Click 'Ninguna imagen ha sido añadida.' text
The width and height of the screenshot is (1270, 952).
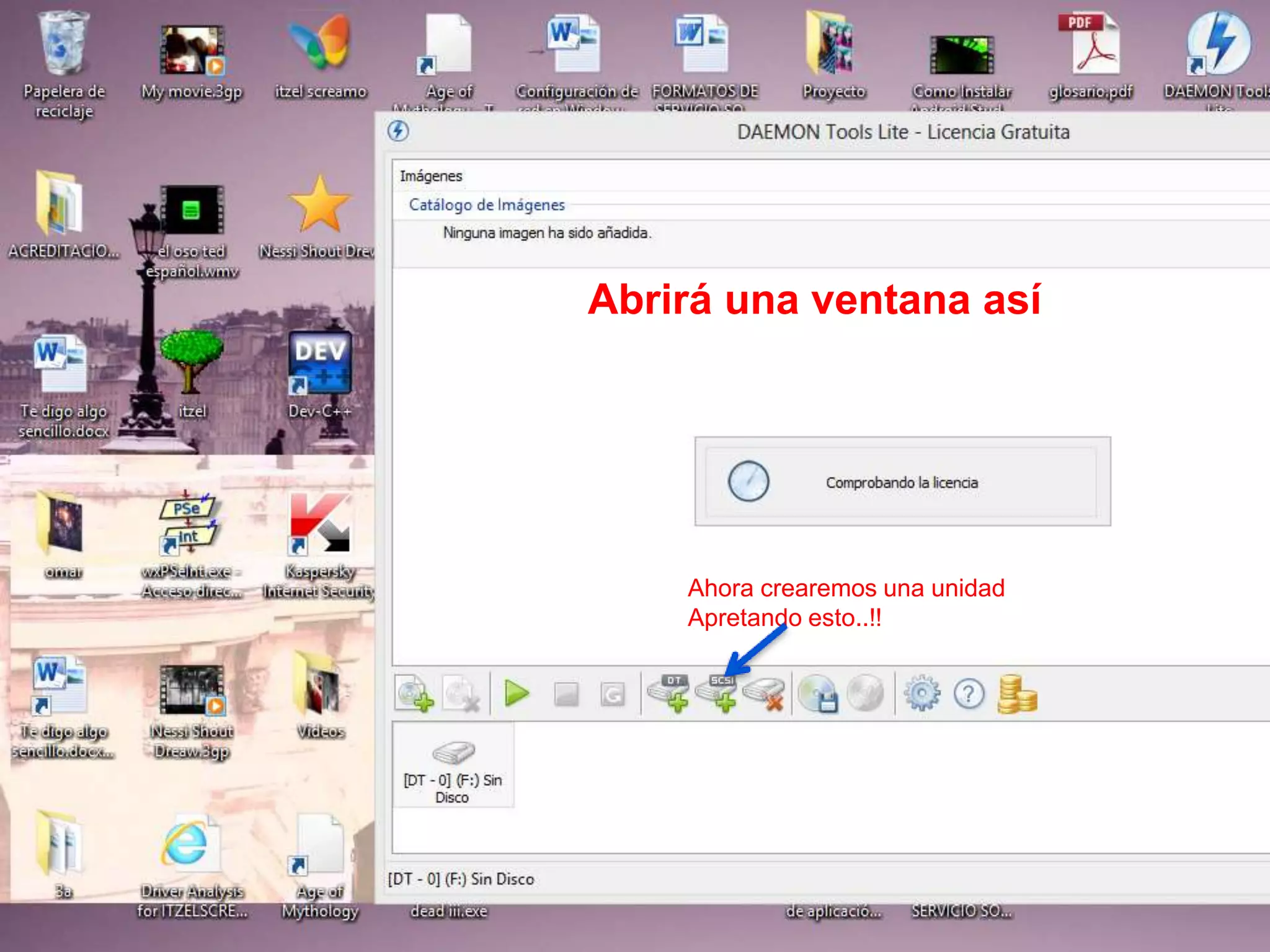coord(547,233)
